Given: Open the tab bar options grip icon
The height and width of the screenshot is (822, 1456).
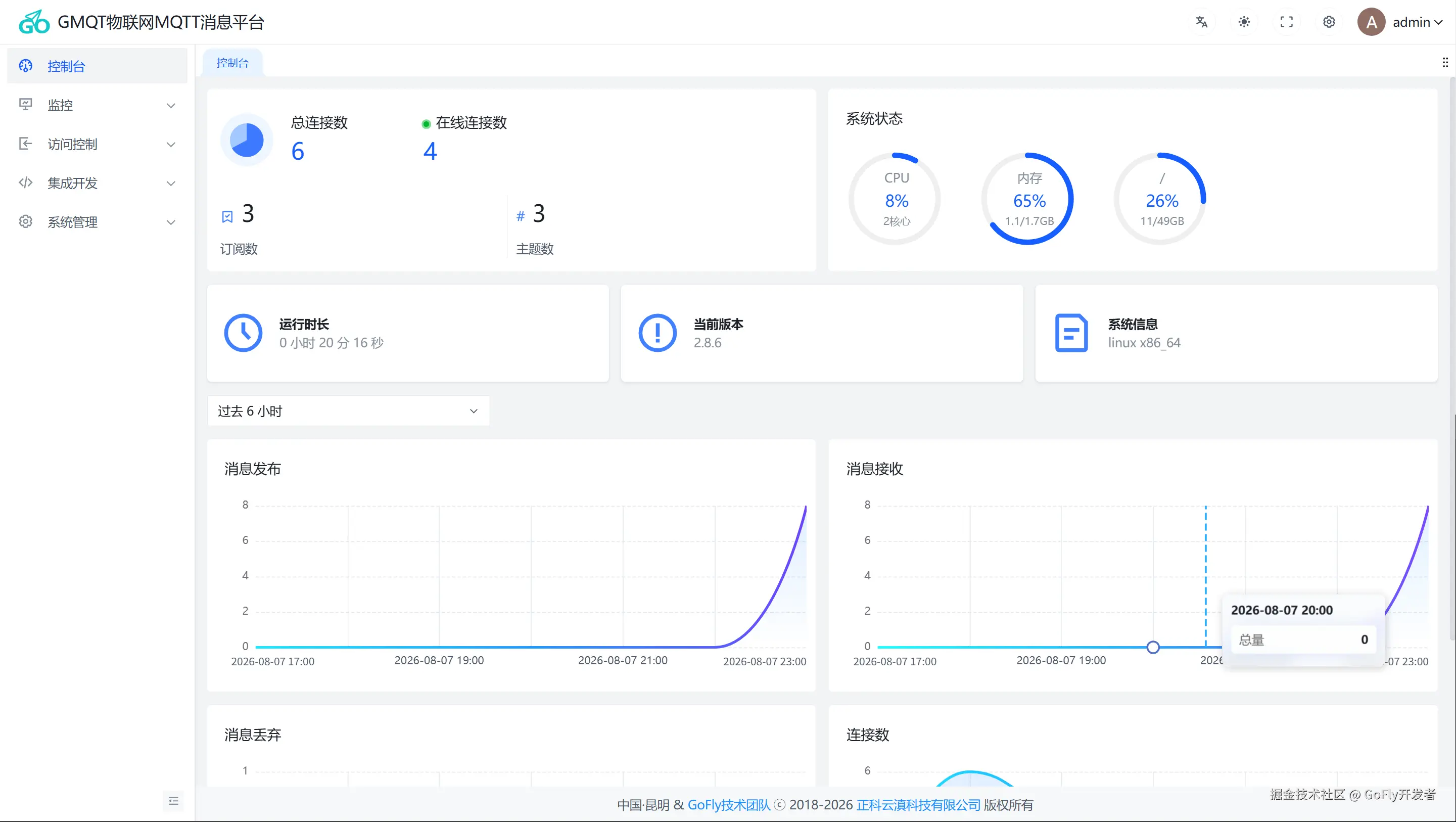Looking at the screenshot, I should pyautogui.click(x=1445, y=62).
